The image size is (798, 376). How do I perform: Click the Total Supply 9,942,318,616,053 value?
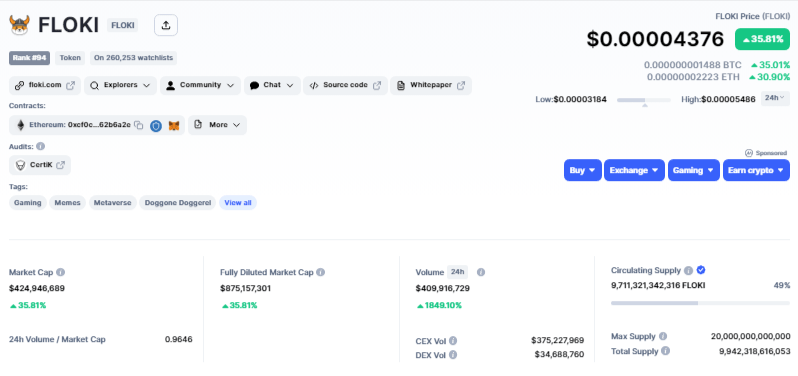[x=754, y=351]
